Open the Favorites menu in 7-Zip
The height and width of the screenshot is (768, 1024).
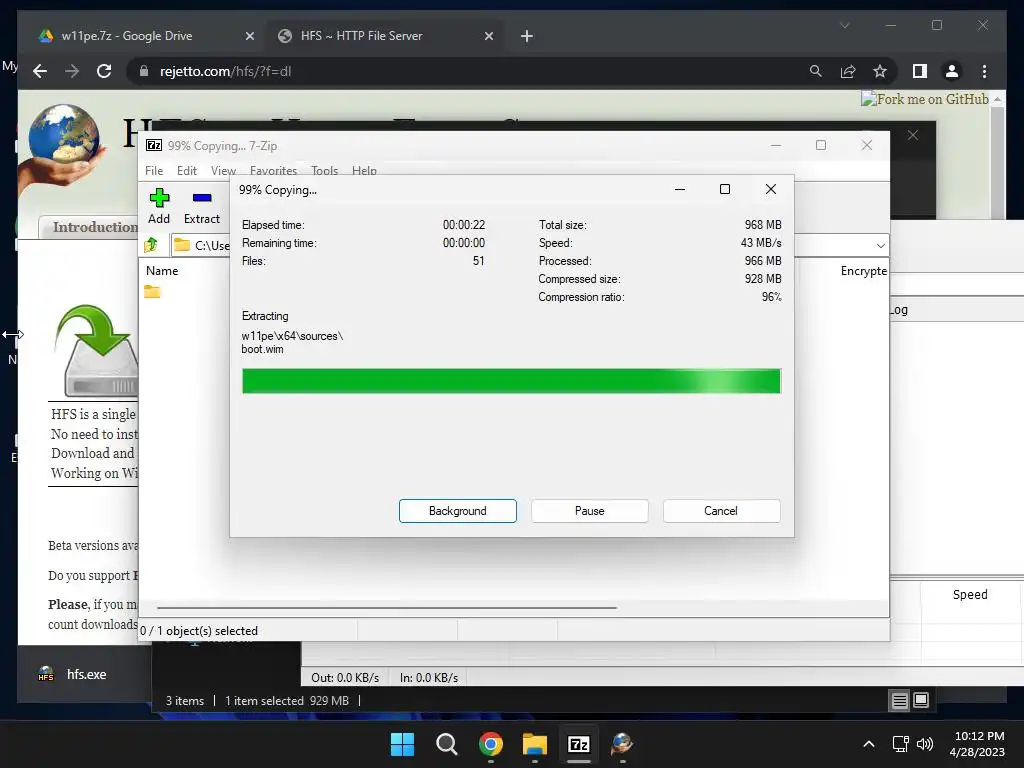[273, 170]
